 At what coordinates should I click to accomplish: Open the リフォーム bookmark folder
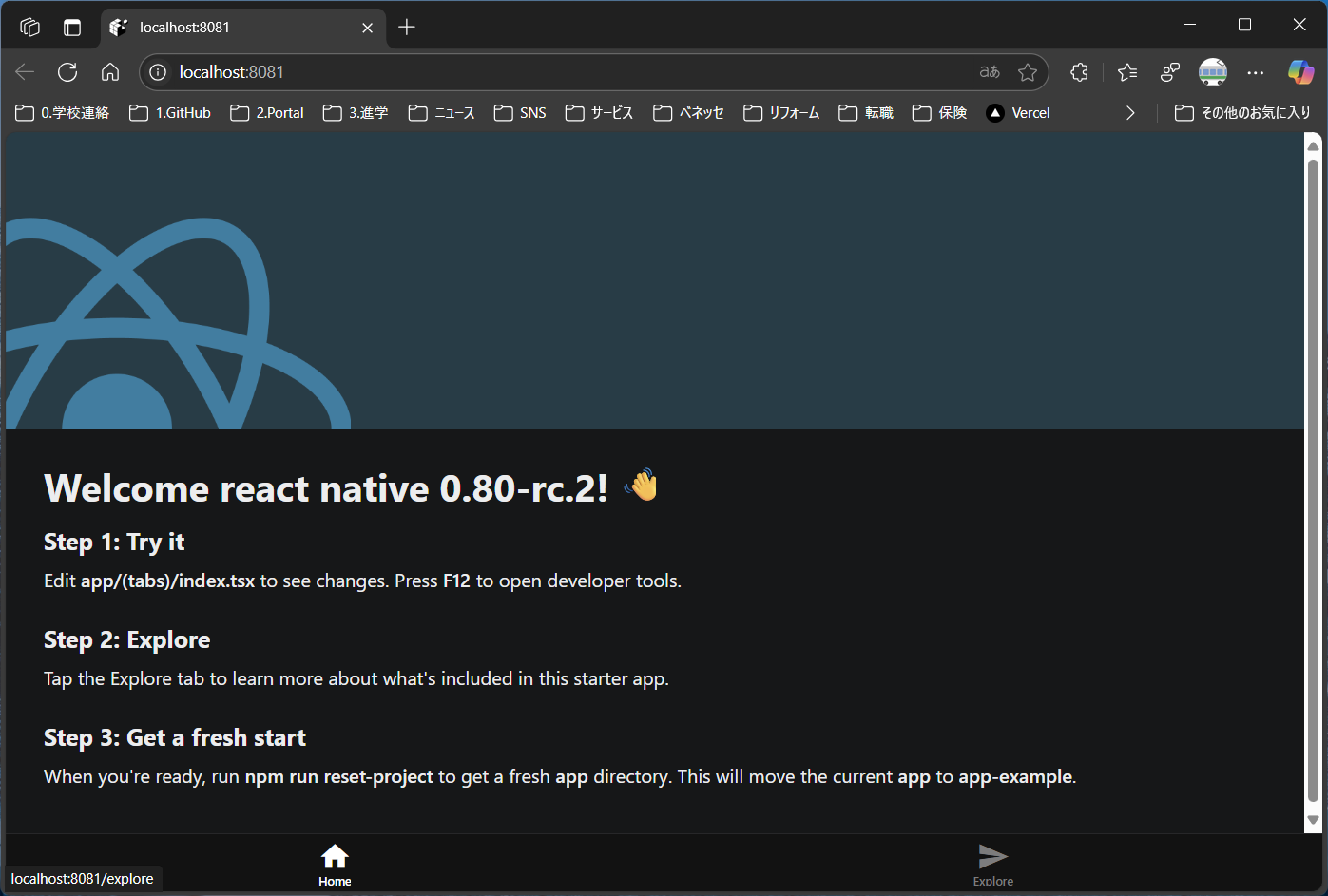point(781,113)
